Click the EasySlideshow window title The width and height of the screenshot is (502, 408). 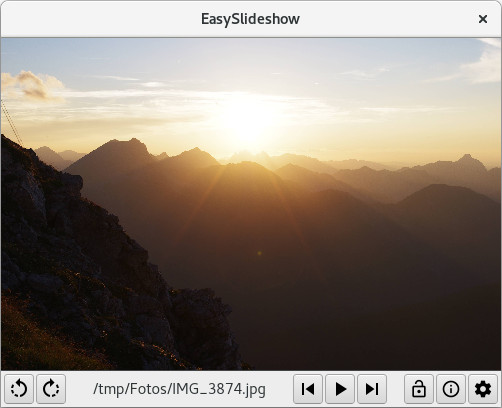[x=250, y=19]
